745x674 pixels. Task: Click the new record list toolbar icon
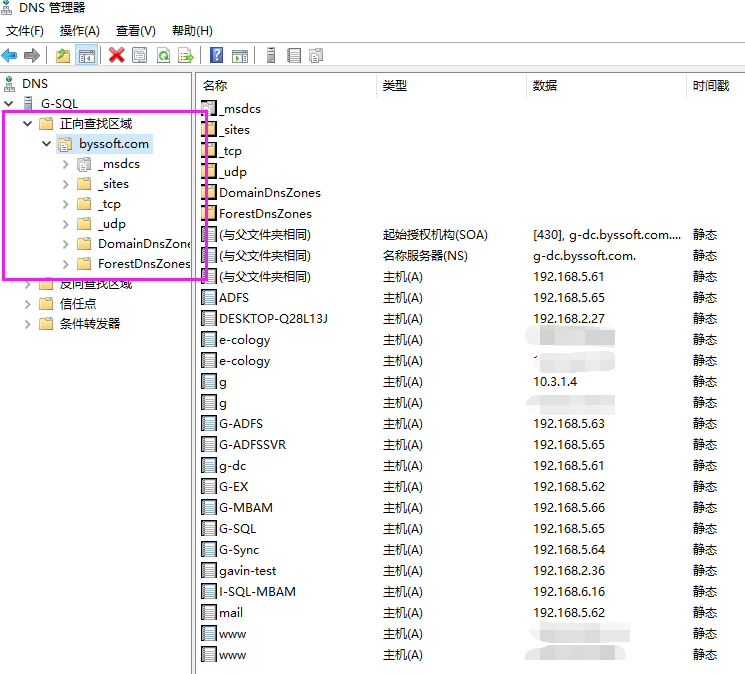pyautogui.click(x=294, y=56)
